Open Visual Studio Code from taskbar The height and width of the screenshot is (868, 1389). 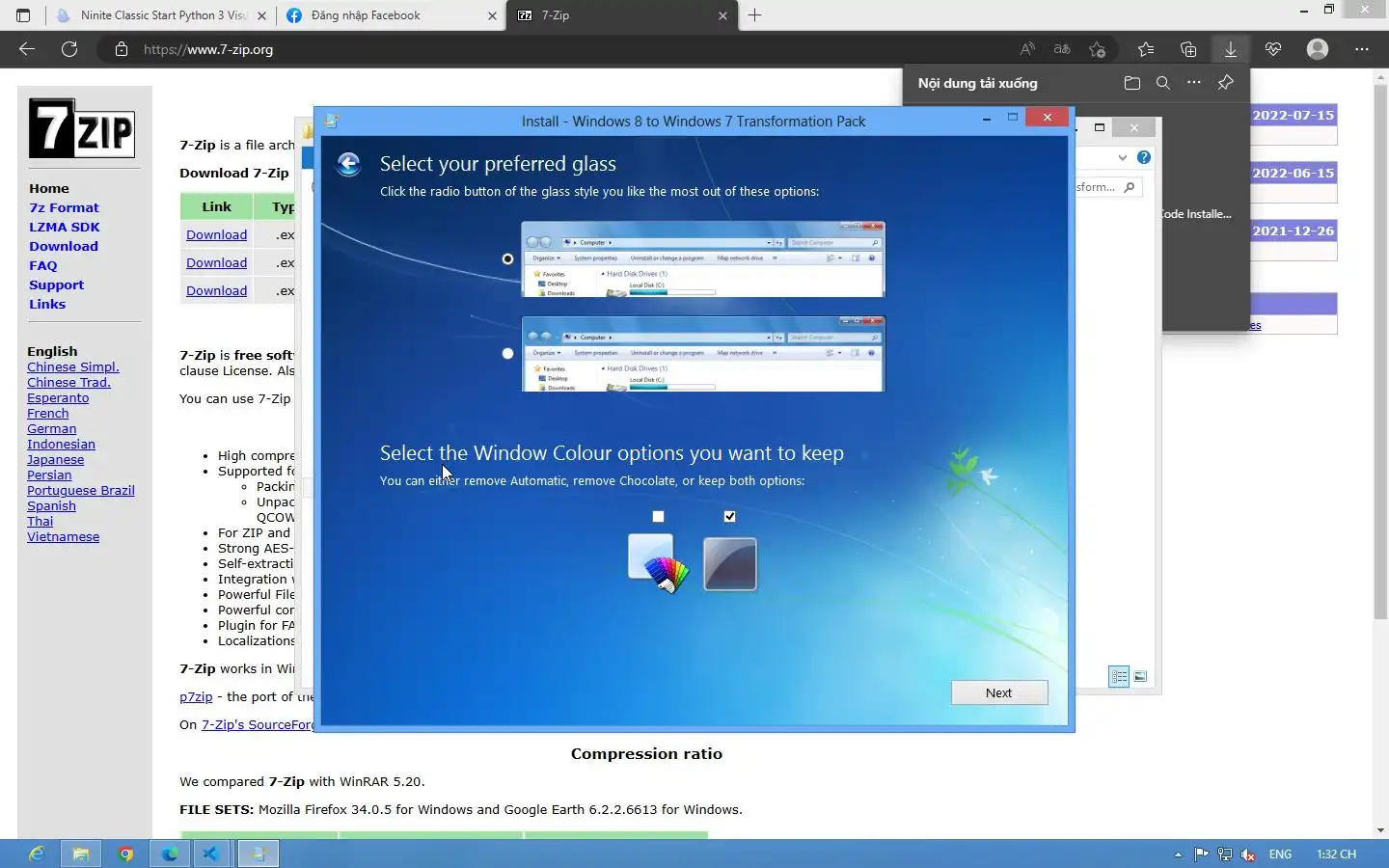pos(210,854)
